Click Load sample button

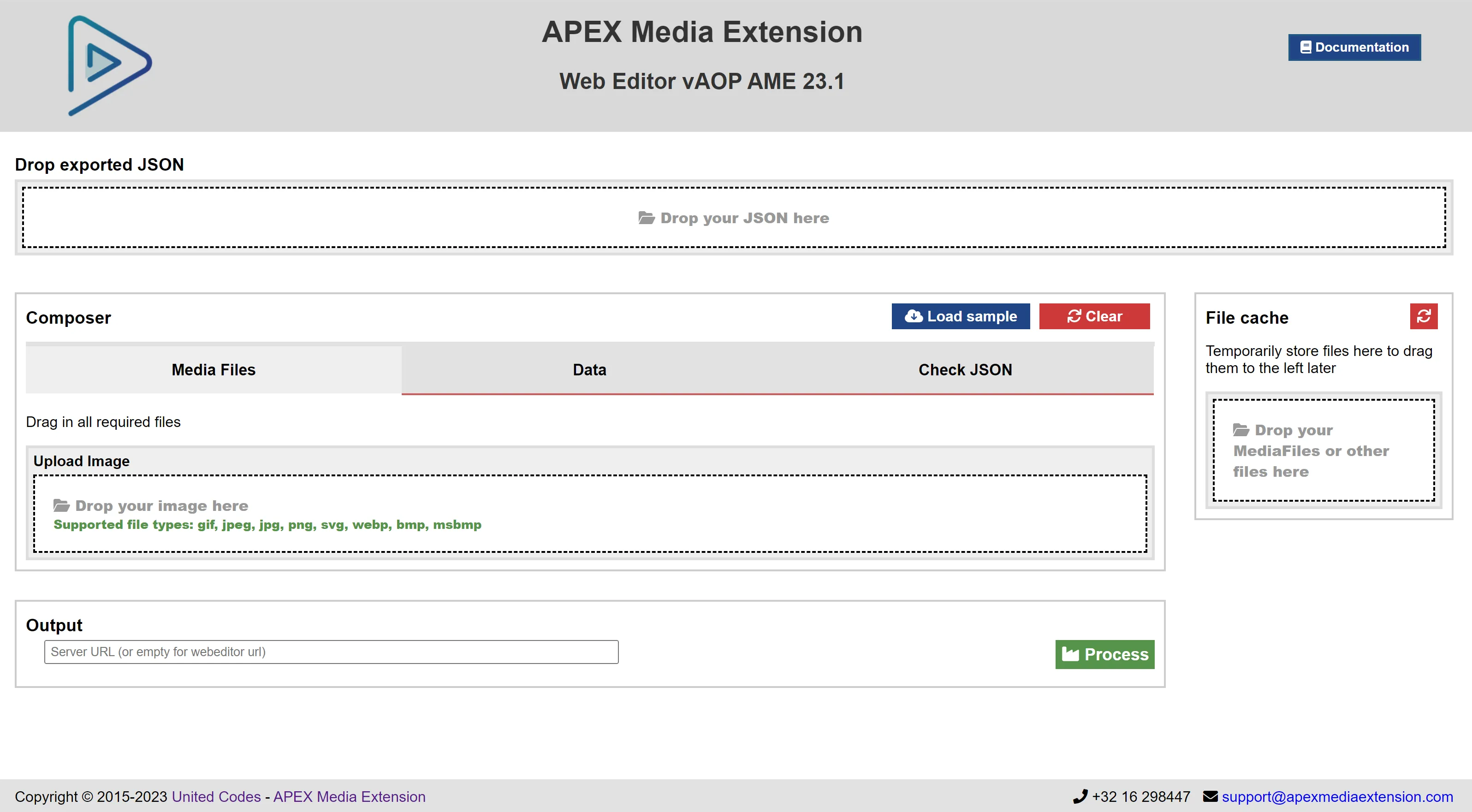coord(960,316)
